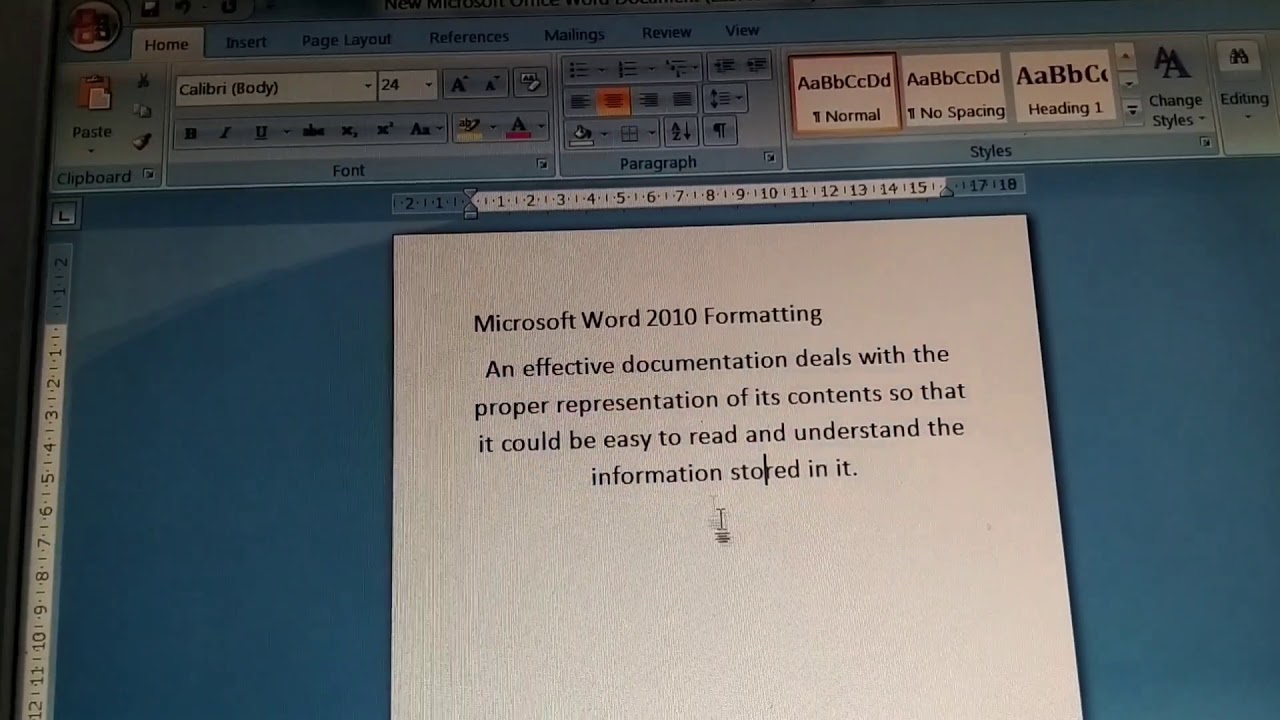1280x720 pixels.
Task: Decrease paragraph indent
Action: pos(724,66)
